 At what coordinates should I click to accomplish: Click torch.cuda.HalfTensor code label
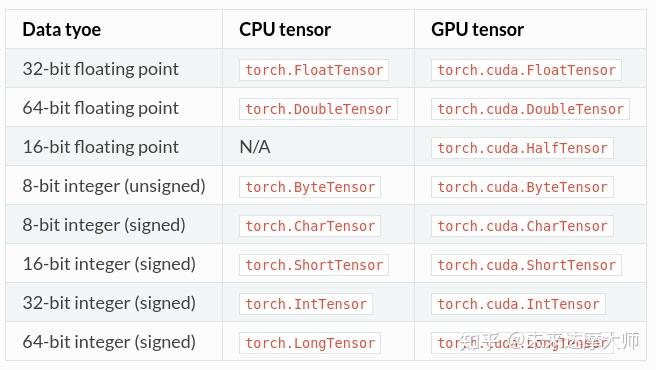coord(523,148)
